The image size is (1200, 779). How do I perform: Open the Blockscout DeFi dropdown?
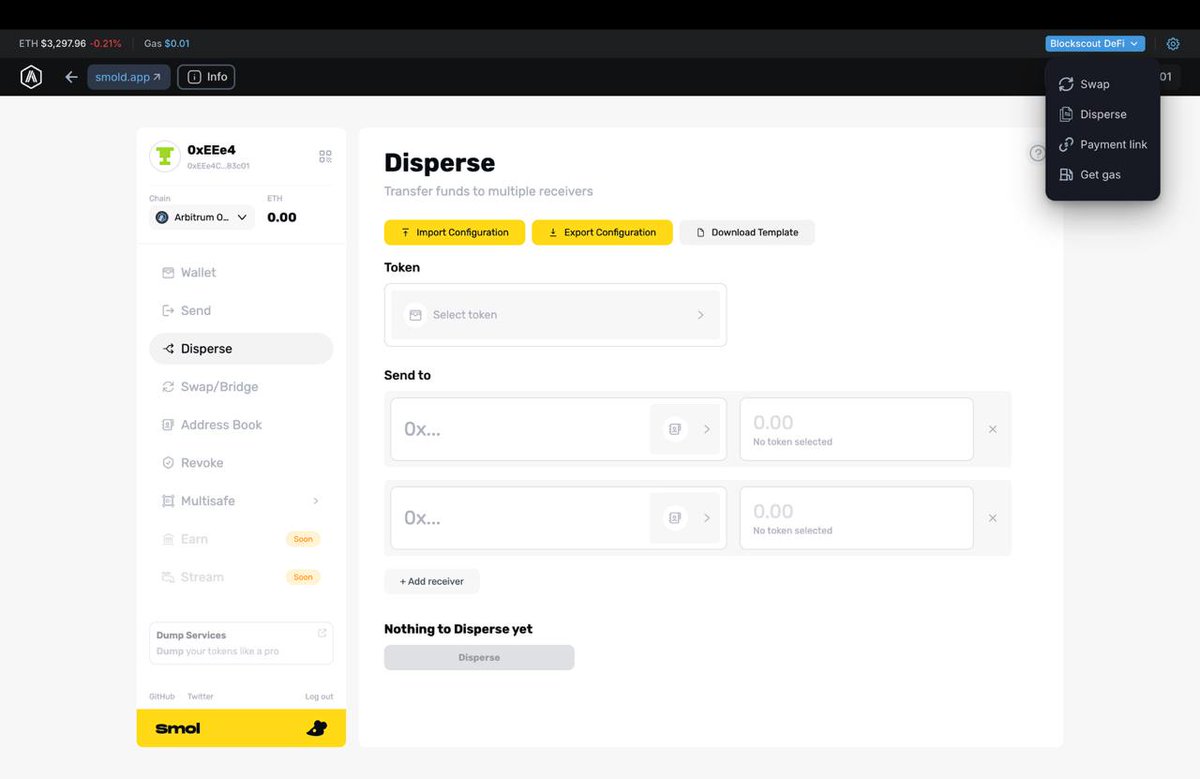tap(1095, 44)
